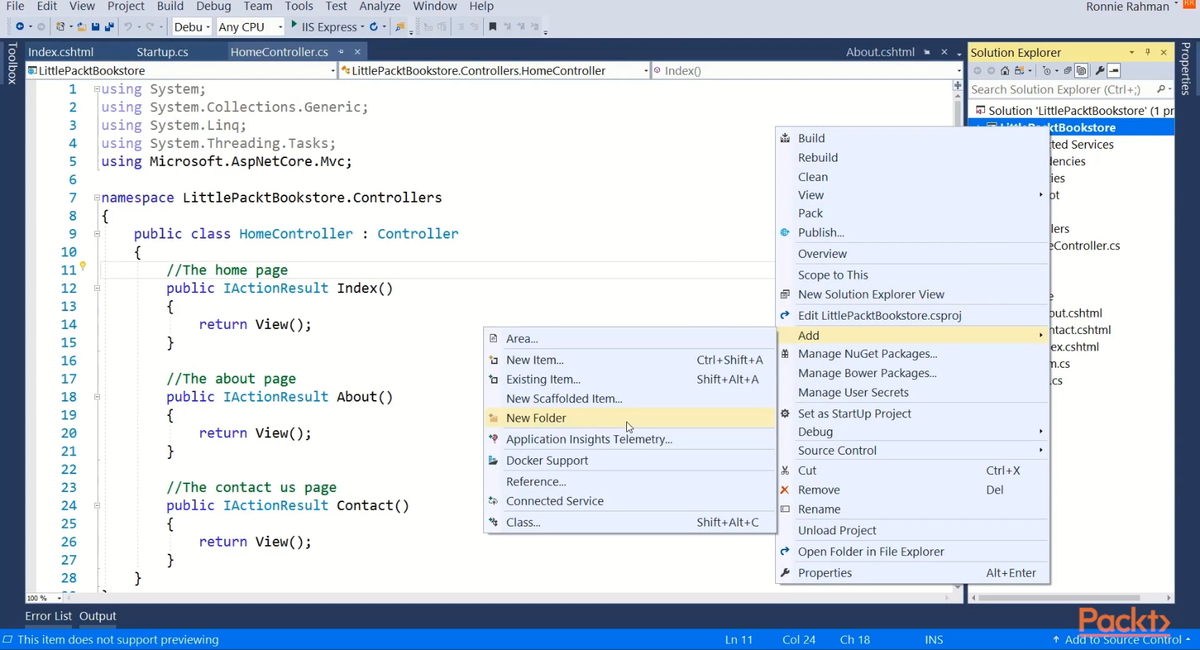Click the wrench Properties icon in Solution Explorer
This screenshot has width=1200, height=650.
pos(1099,71)
